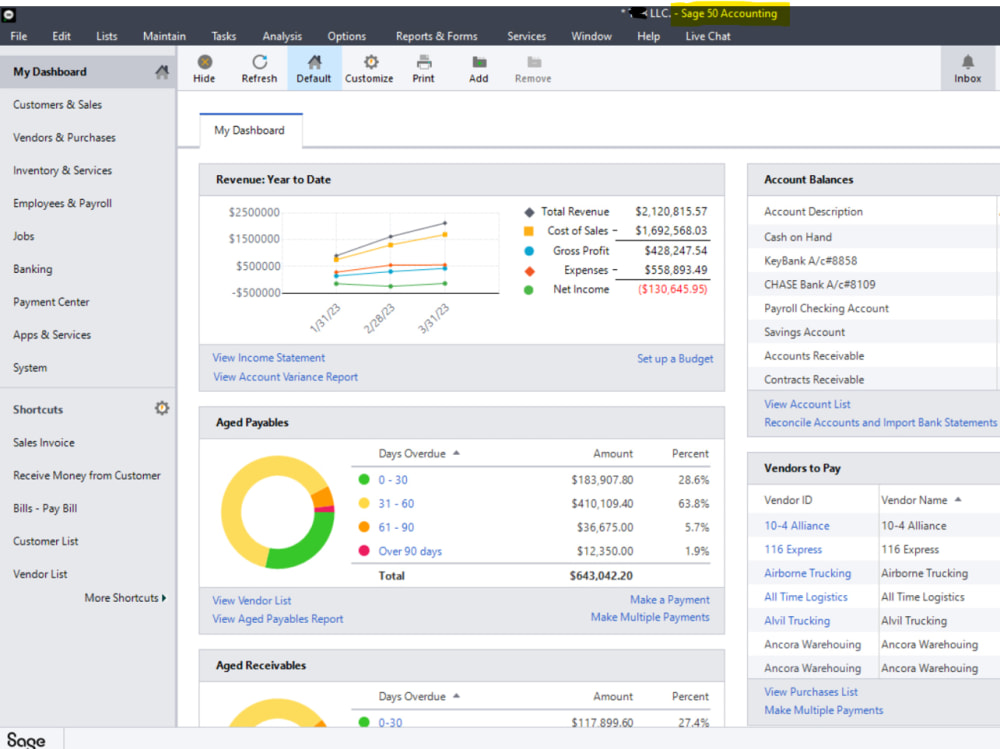Sort Vendors to Pay by Vendor Name arrow
This screenshot has height=749, width=1000.
click(x=958, y=500)
